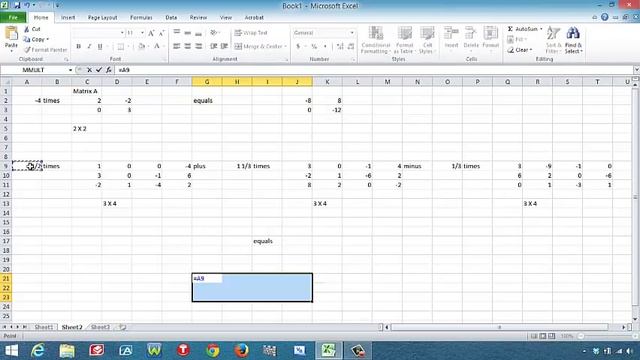Toggle Center horizontal alignment
Image resolution: width=640 pixels, height=360 pixels.
(188, 47)
